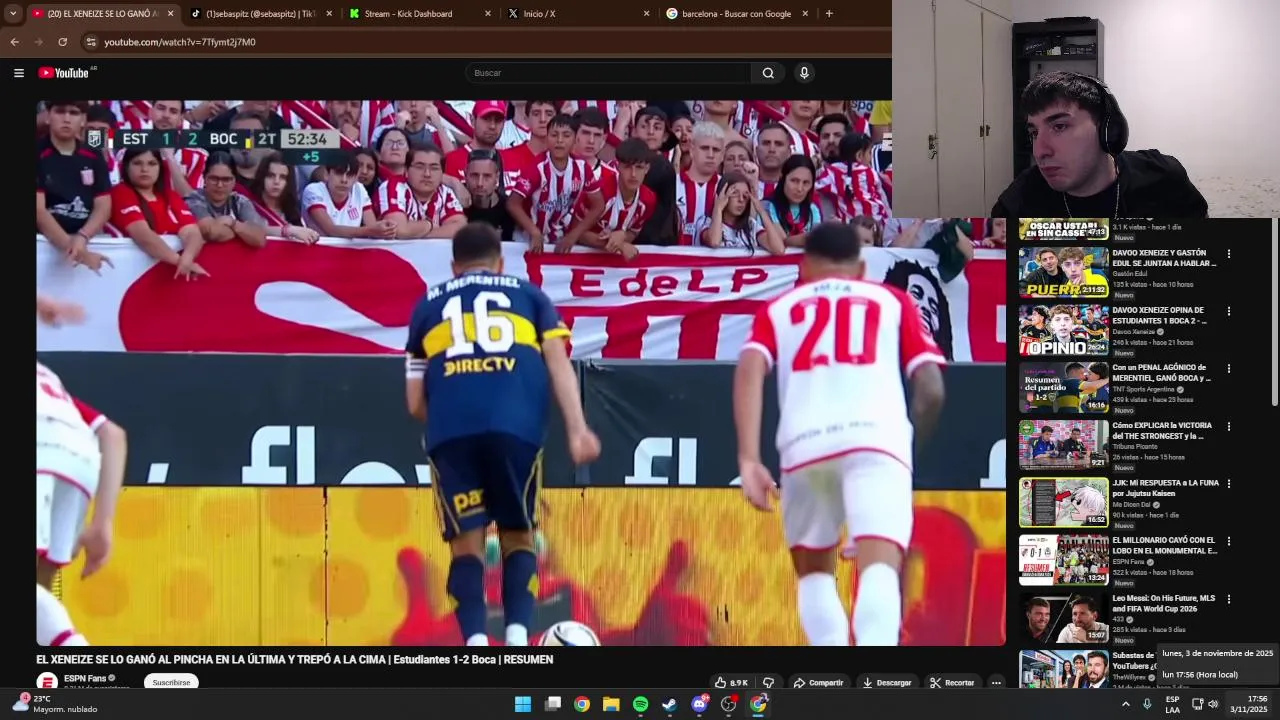Show hidden system tray icons
This screenshot has width=1280, height=720.
click(x=1125, y=704)
